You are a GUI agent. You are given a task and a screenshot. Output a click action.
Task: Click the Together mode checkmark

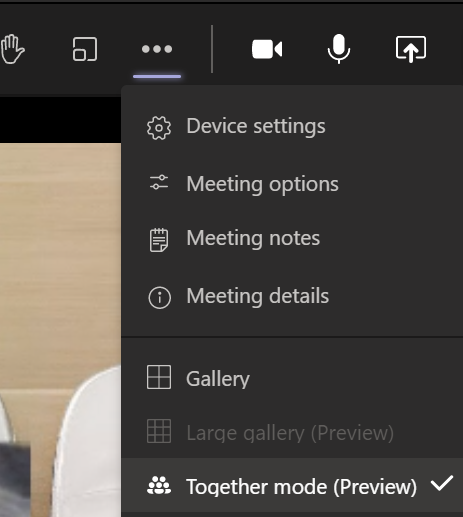(x=442, y=483)
